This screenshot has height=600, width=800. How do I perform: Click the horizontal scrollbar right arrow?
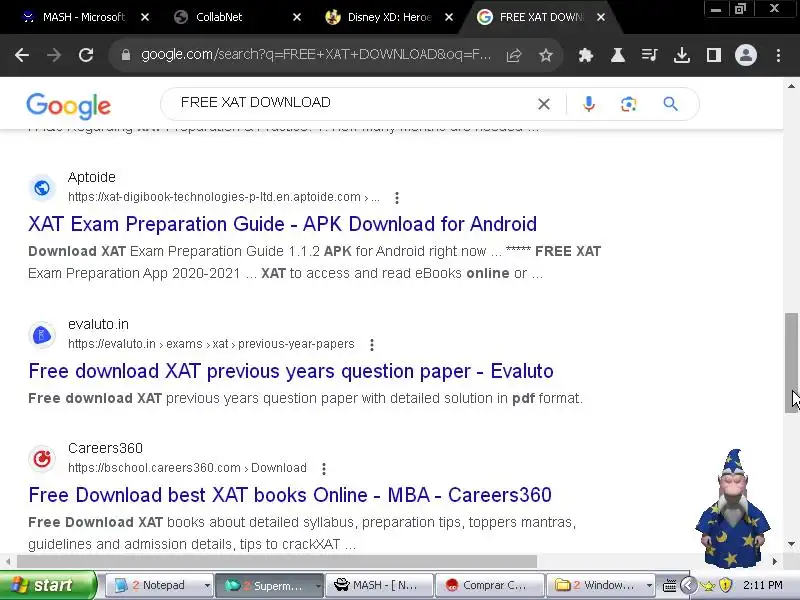775,561
